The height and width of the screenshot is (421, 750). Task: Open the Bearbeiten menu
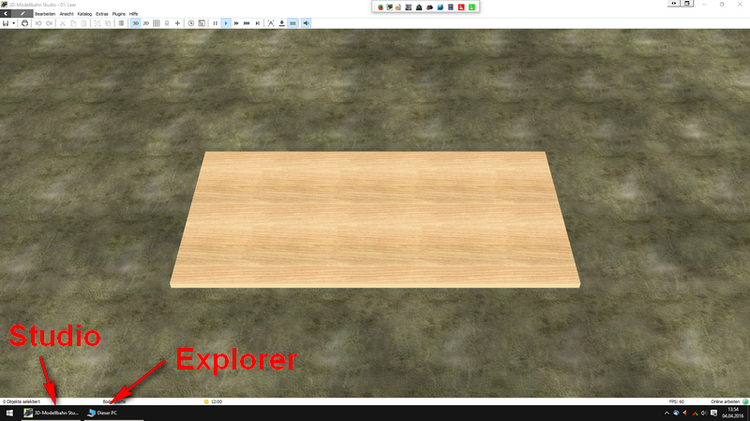coord(45,14)
